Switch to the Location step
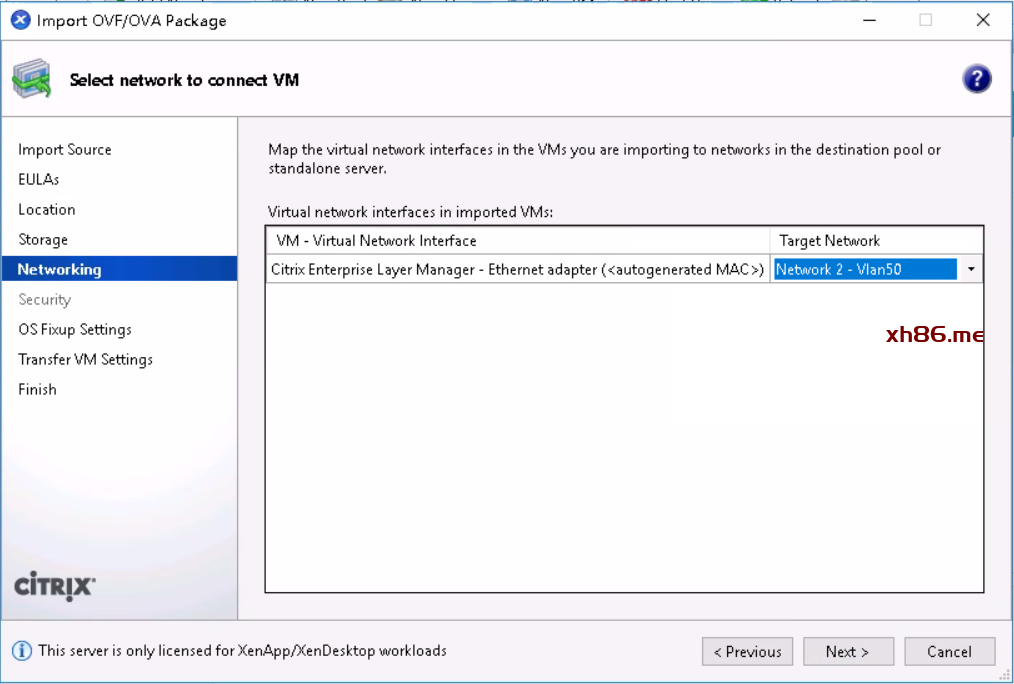 (47, 210)
